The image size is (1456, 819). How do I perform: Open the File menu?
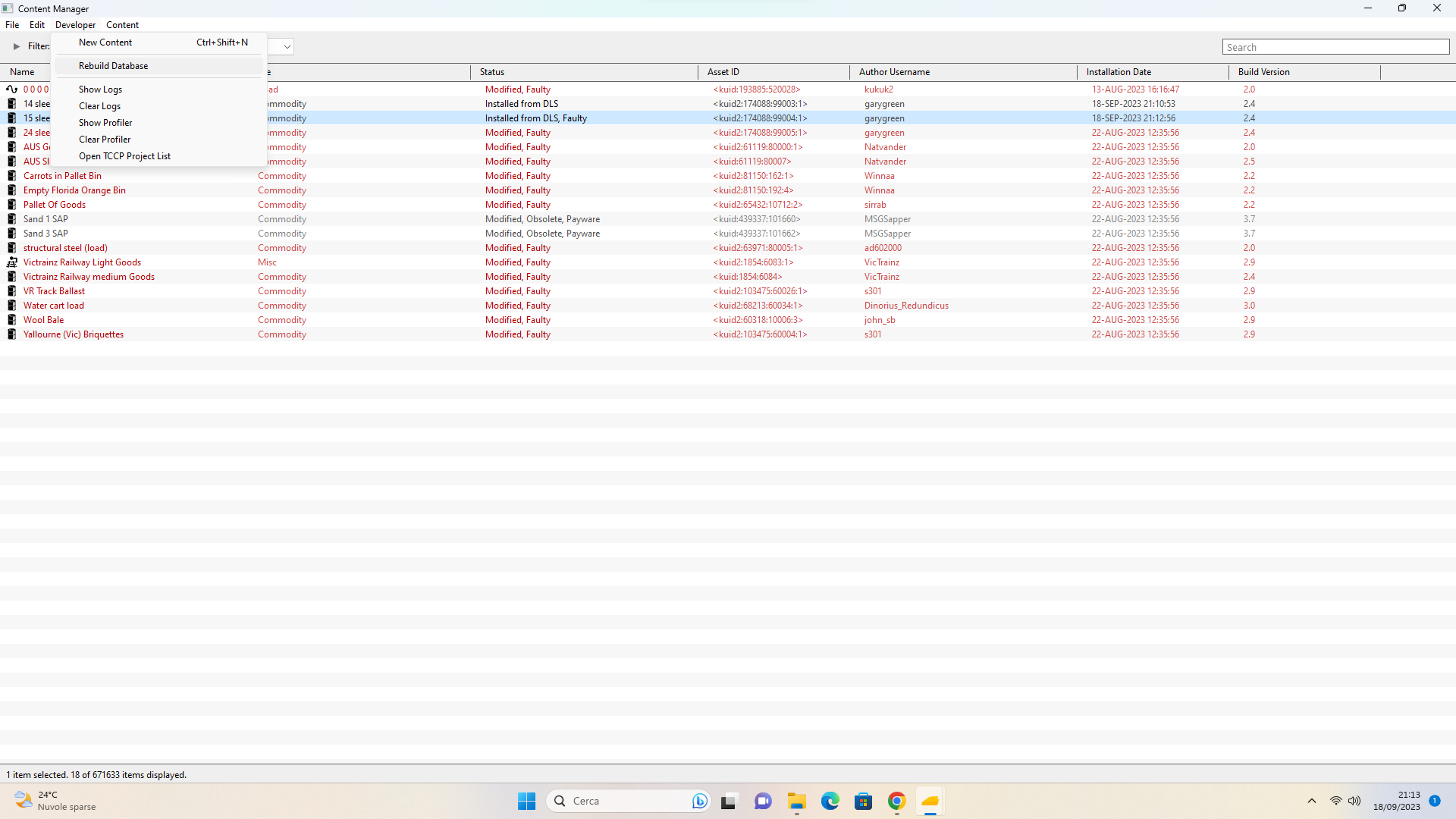(x=12, y=25)
